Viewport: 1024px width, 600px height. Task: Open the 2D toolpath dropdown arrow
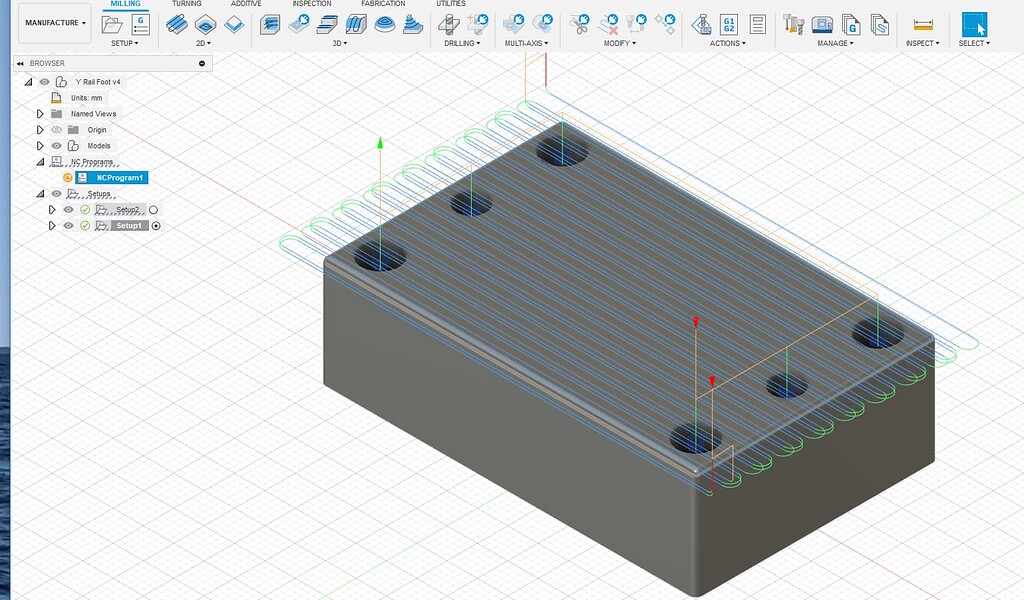pos(208,43)
